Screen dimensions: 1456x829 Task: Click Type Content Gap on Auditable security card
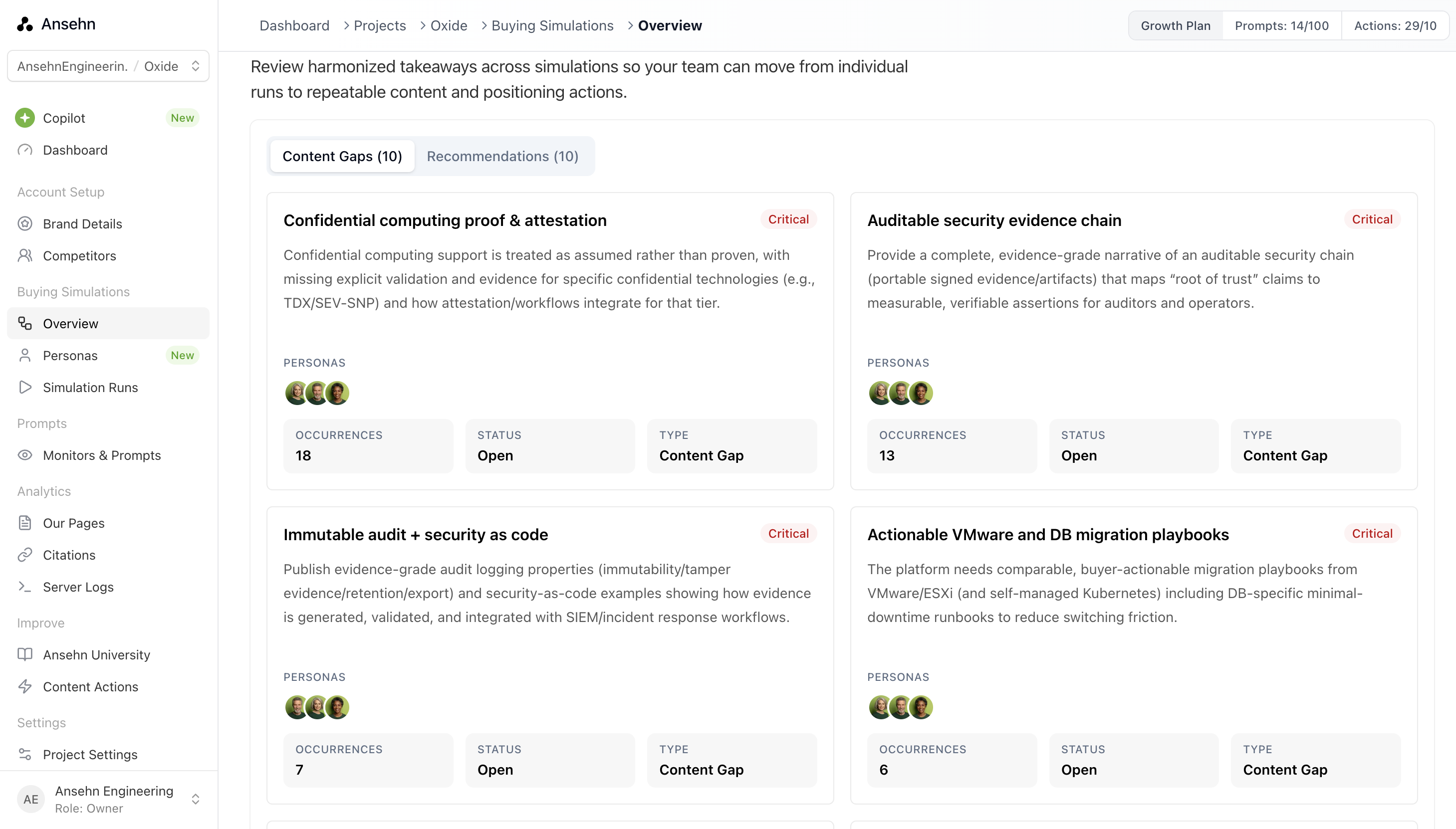click(x=1315, y=446)
